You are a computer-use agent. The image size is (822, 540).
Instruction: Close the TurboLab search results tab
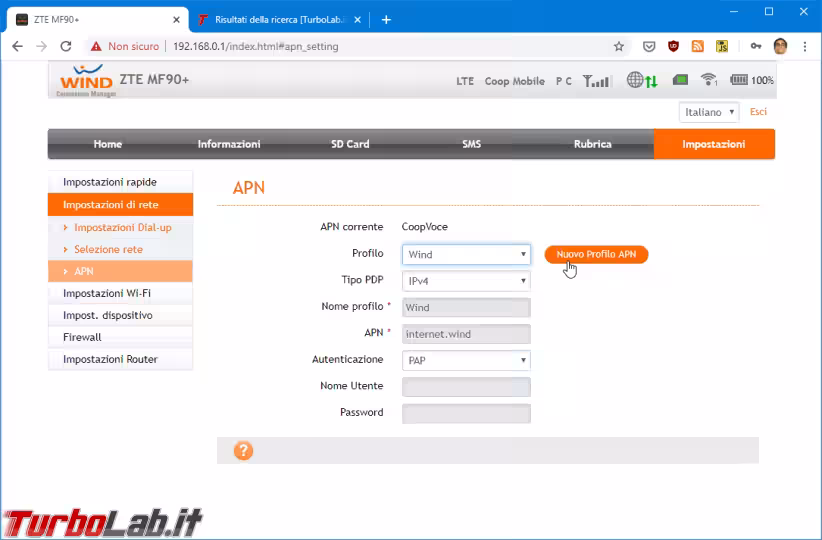click(358, 20)
